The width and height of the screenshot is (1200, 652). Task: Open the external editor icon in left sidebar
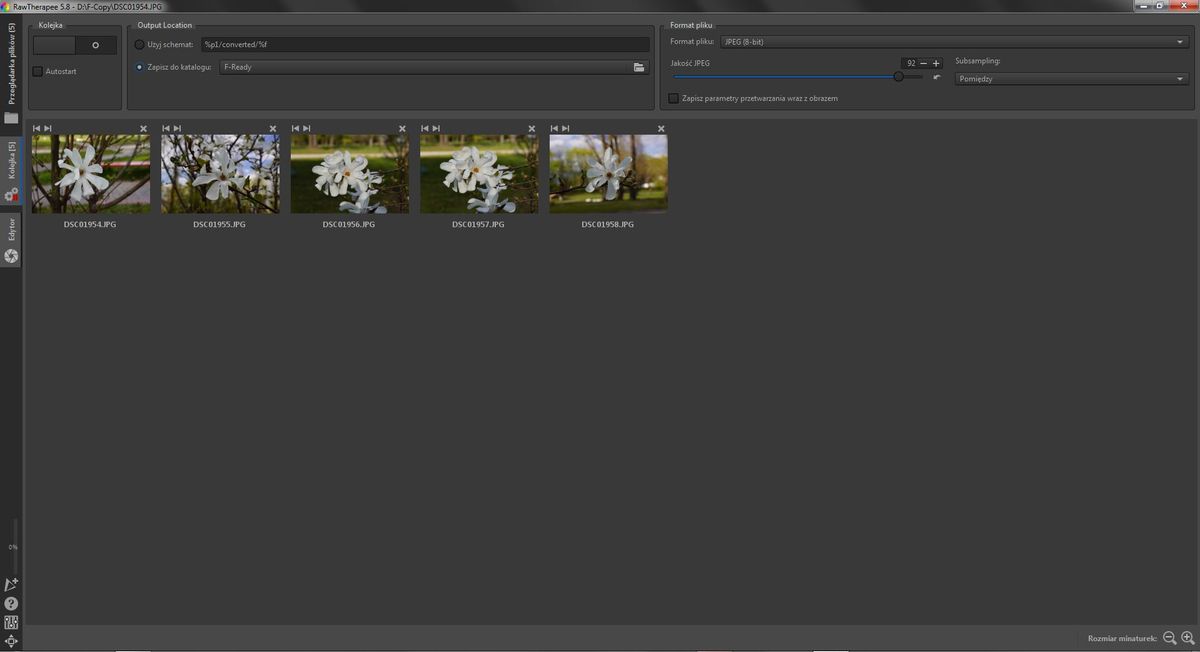click(x=11, y=584)
